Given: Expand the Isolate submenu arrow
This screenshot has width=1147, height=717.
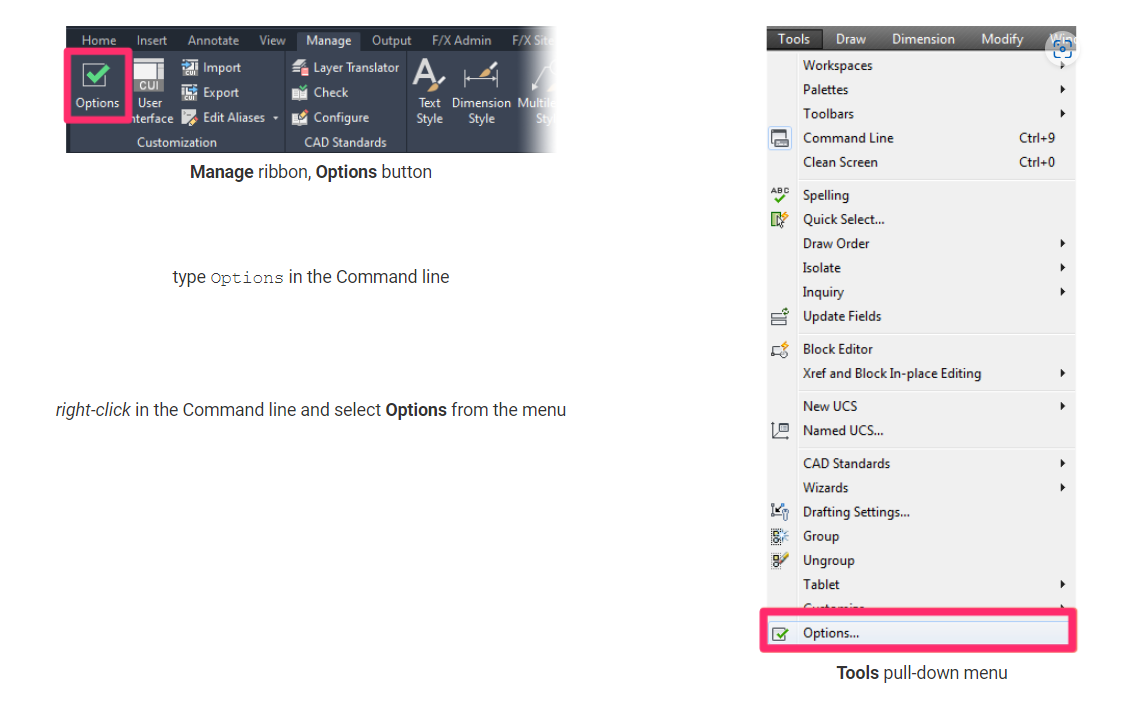Looking at the screenshot, I should pos(1062,268).
